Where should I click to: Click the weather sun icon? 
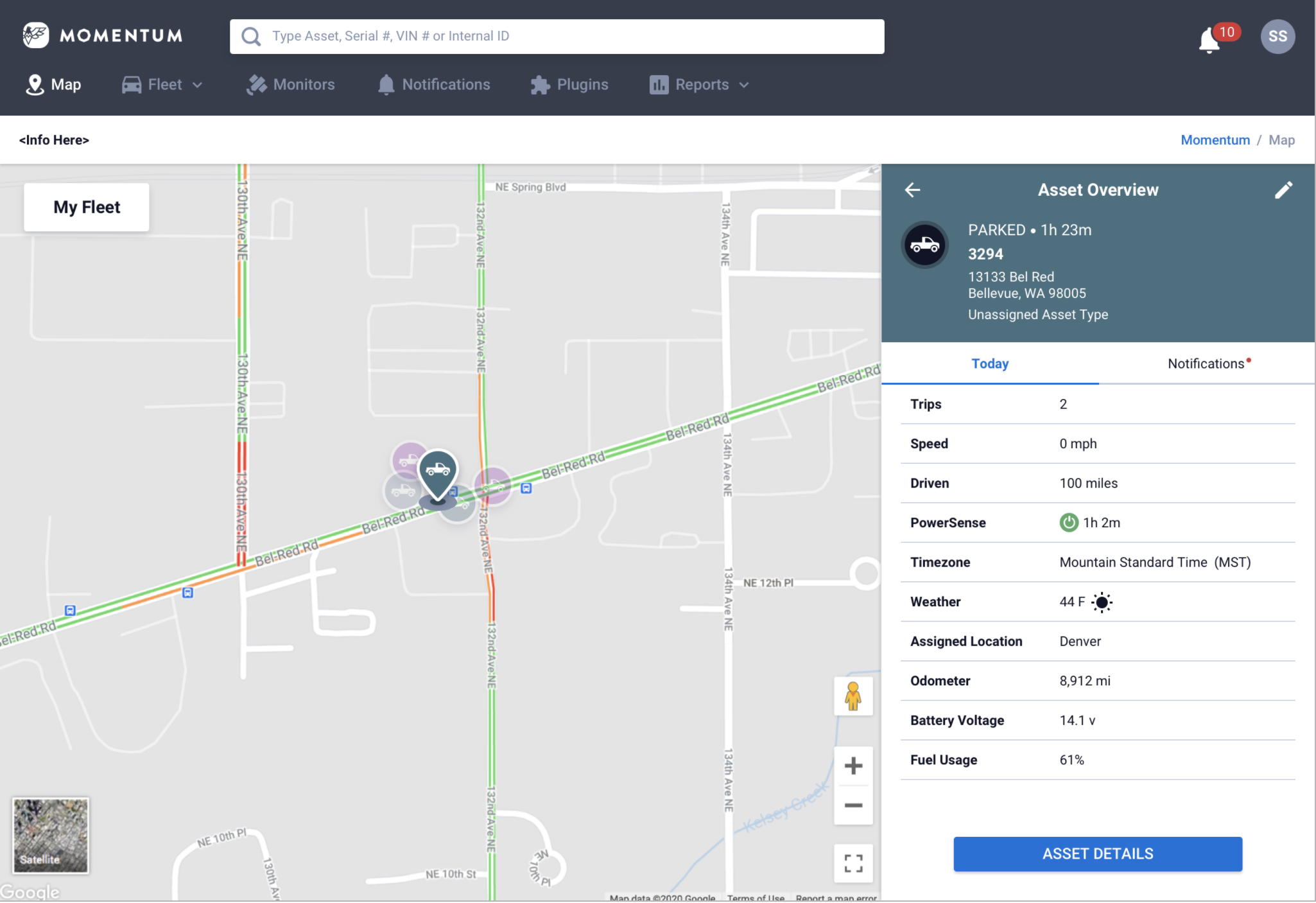(1102, 602)
